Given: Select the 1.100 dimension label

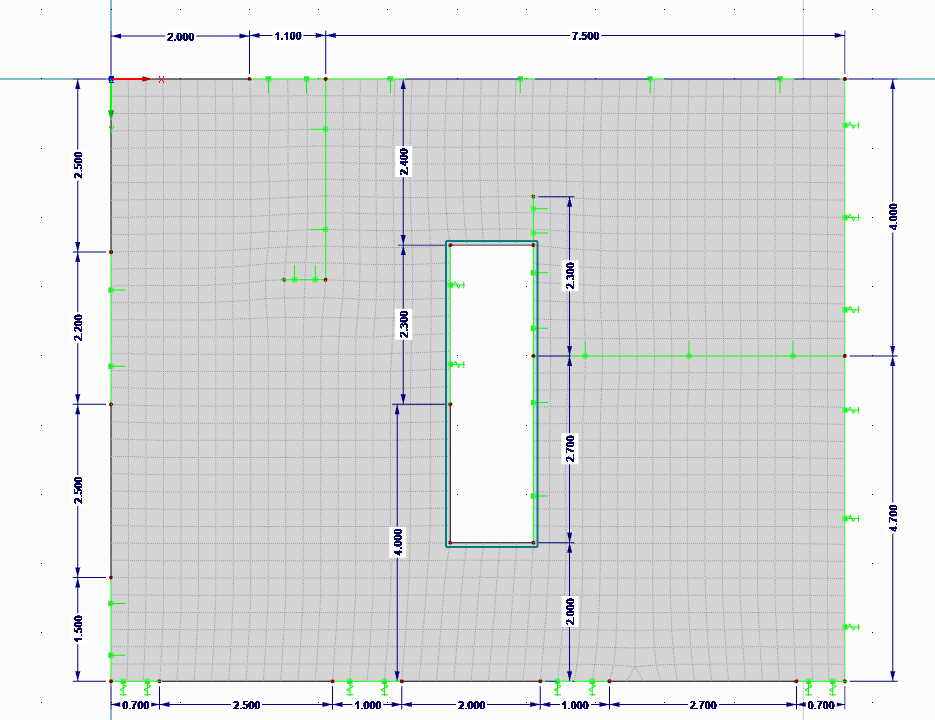Looking at the screenshot, I should tap(287, 36).
